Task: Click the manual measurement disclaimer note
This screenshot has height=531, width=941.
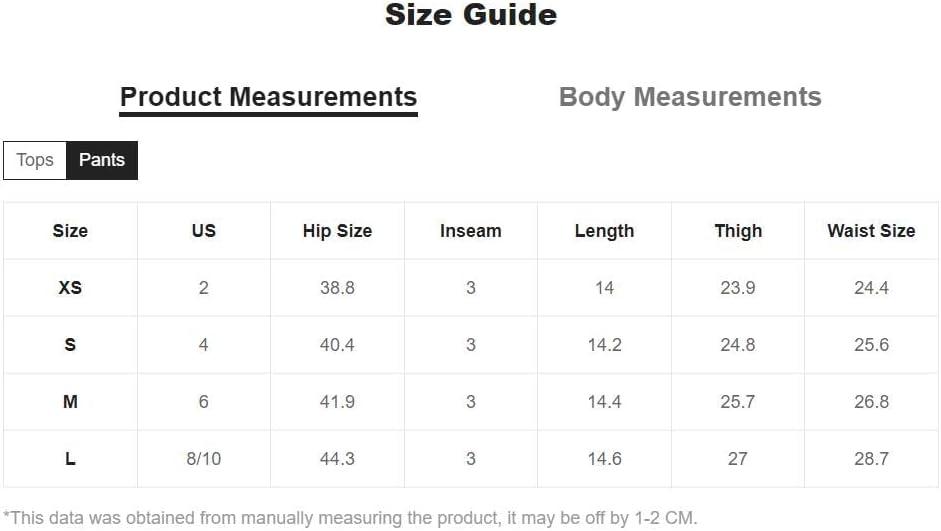Action: pyautogui.click(x=350, y=518)
